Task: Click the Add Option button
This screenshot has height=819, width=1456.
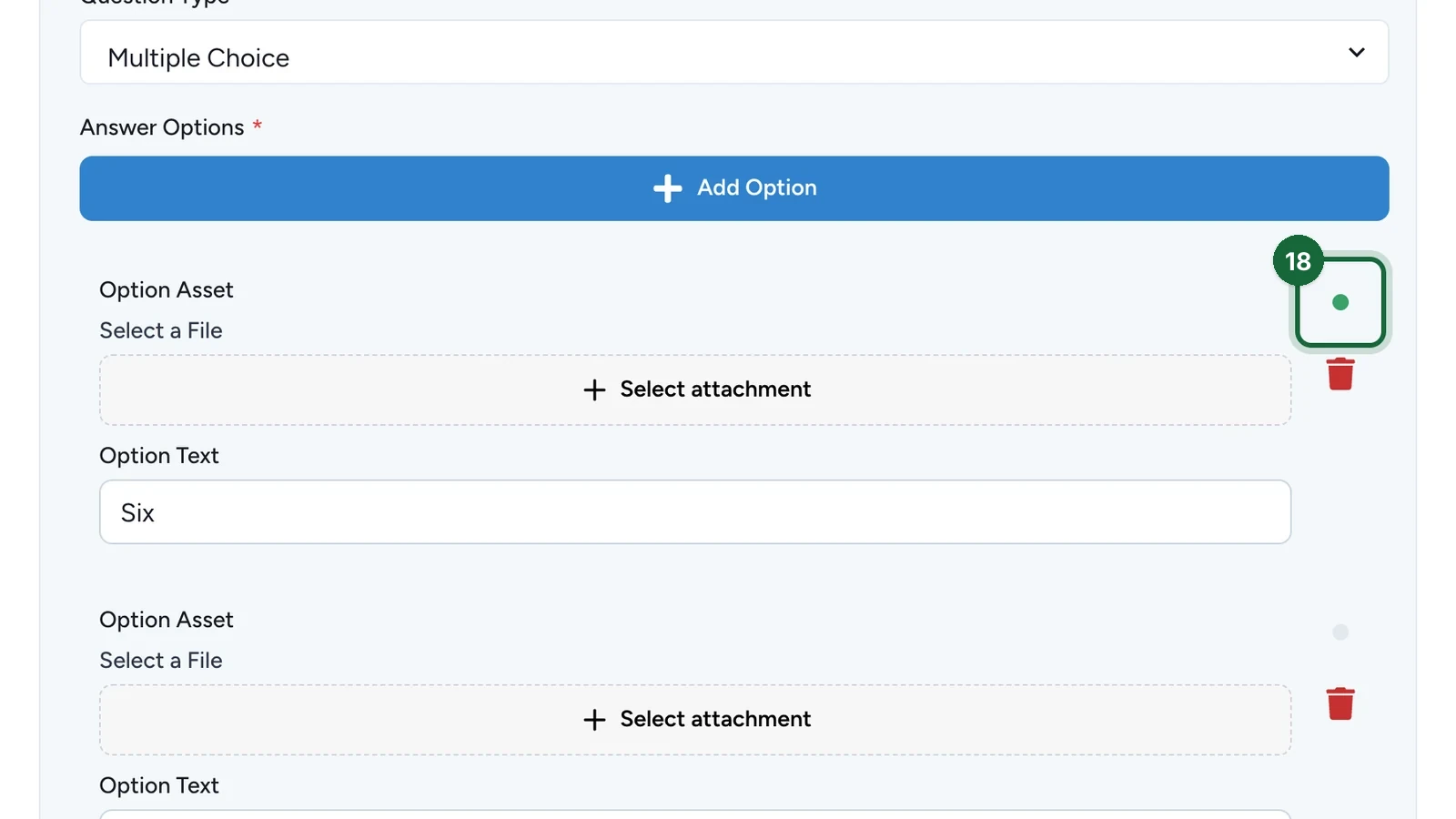Action: (x=733, y=188)
